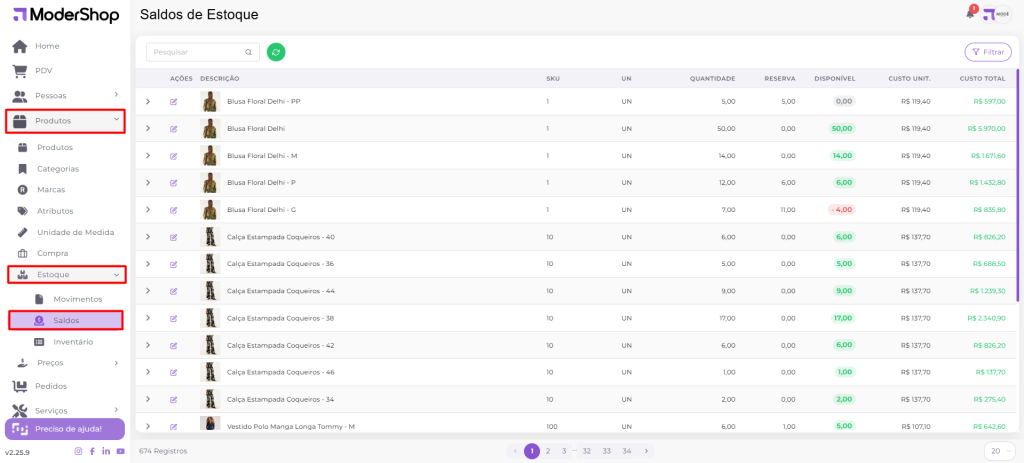This screenshot has width=1024, height=463.
Task: Click edit icon for Calça Estampada Coqueiros - 40
Action: point(173,237)
